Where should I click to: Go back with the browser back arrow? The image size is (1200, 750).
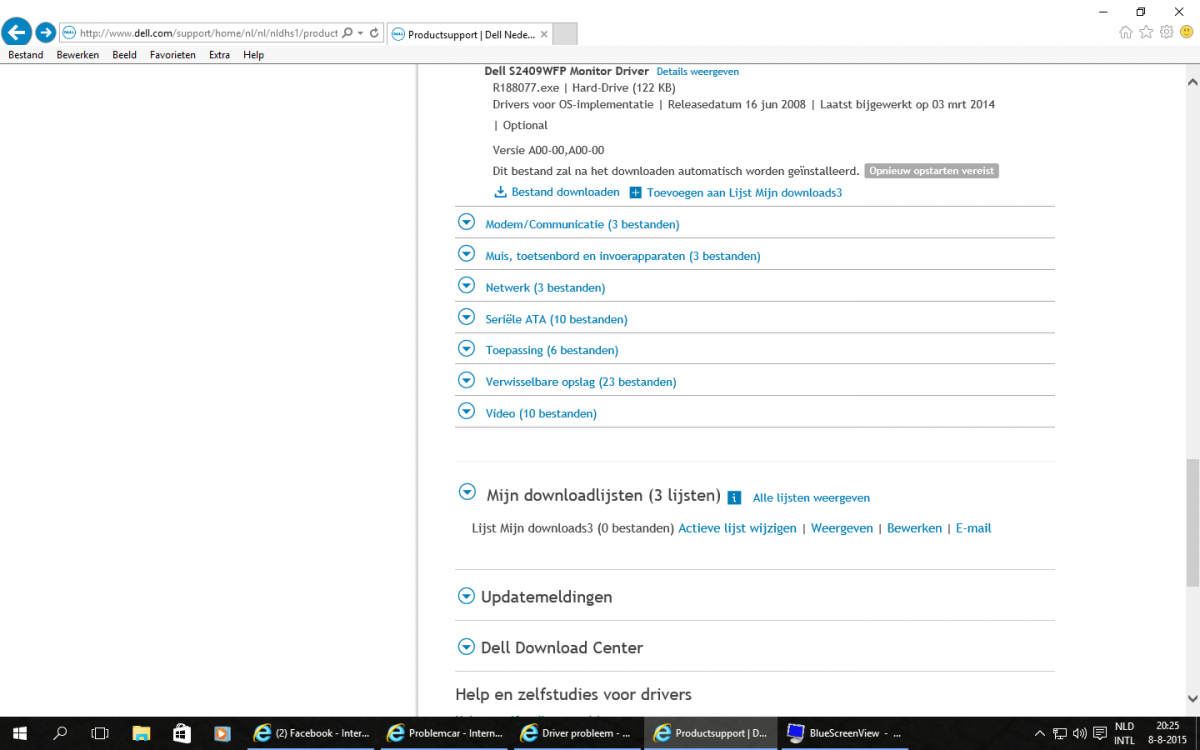[16, 32]
